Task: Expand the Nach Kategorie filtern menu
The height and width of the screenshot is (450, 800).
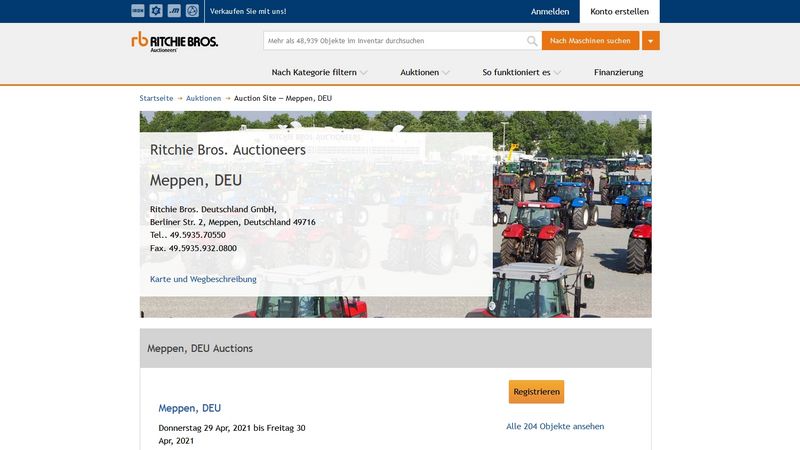Action: pos(319,72)
